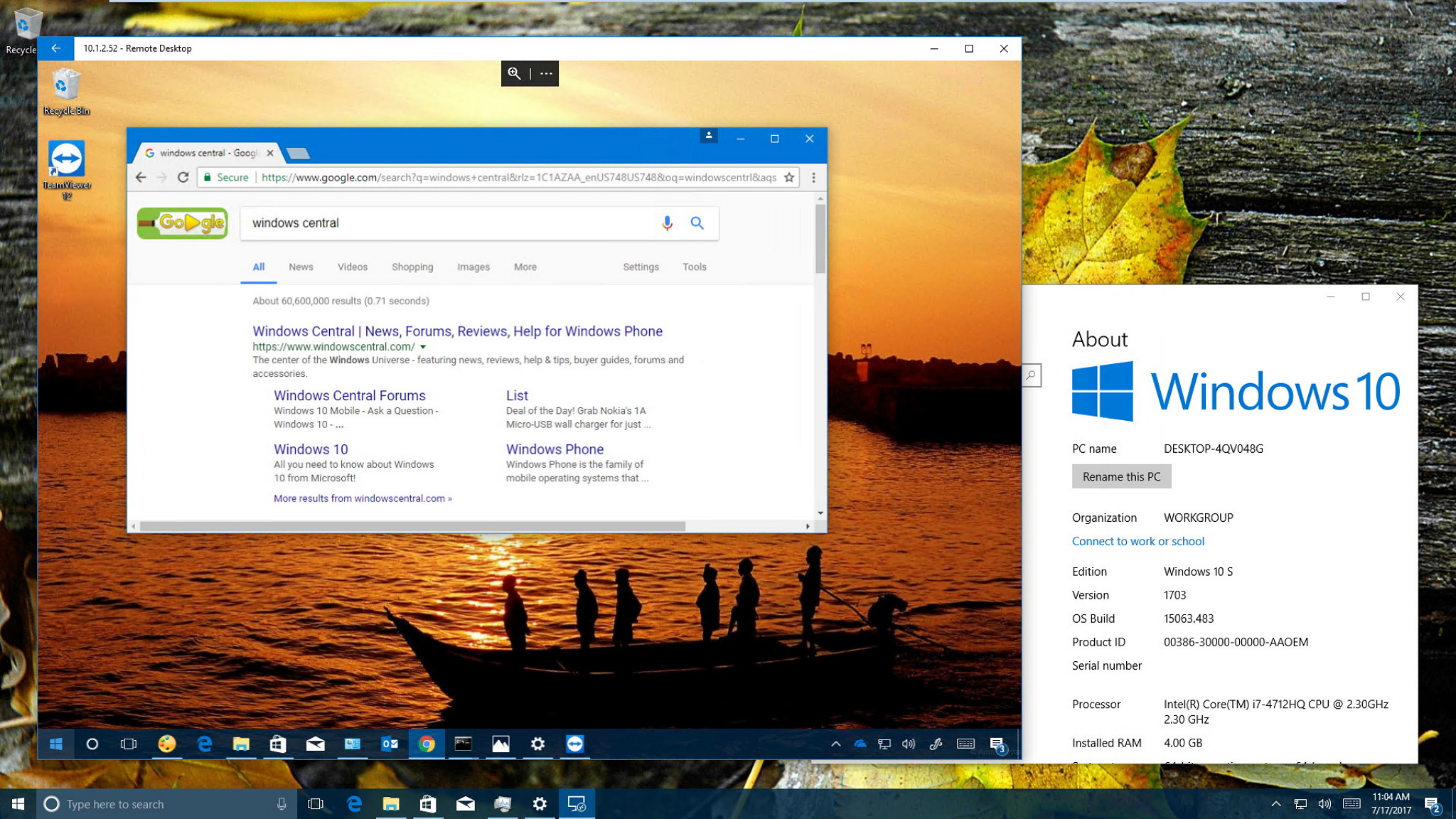Open the Windows Central Forums sitelink

pos(350,396)
